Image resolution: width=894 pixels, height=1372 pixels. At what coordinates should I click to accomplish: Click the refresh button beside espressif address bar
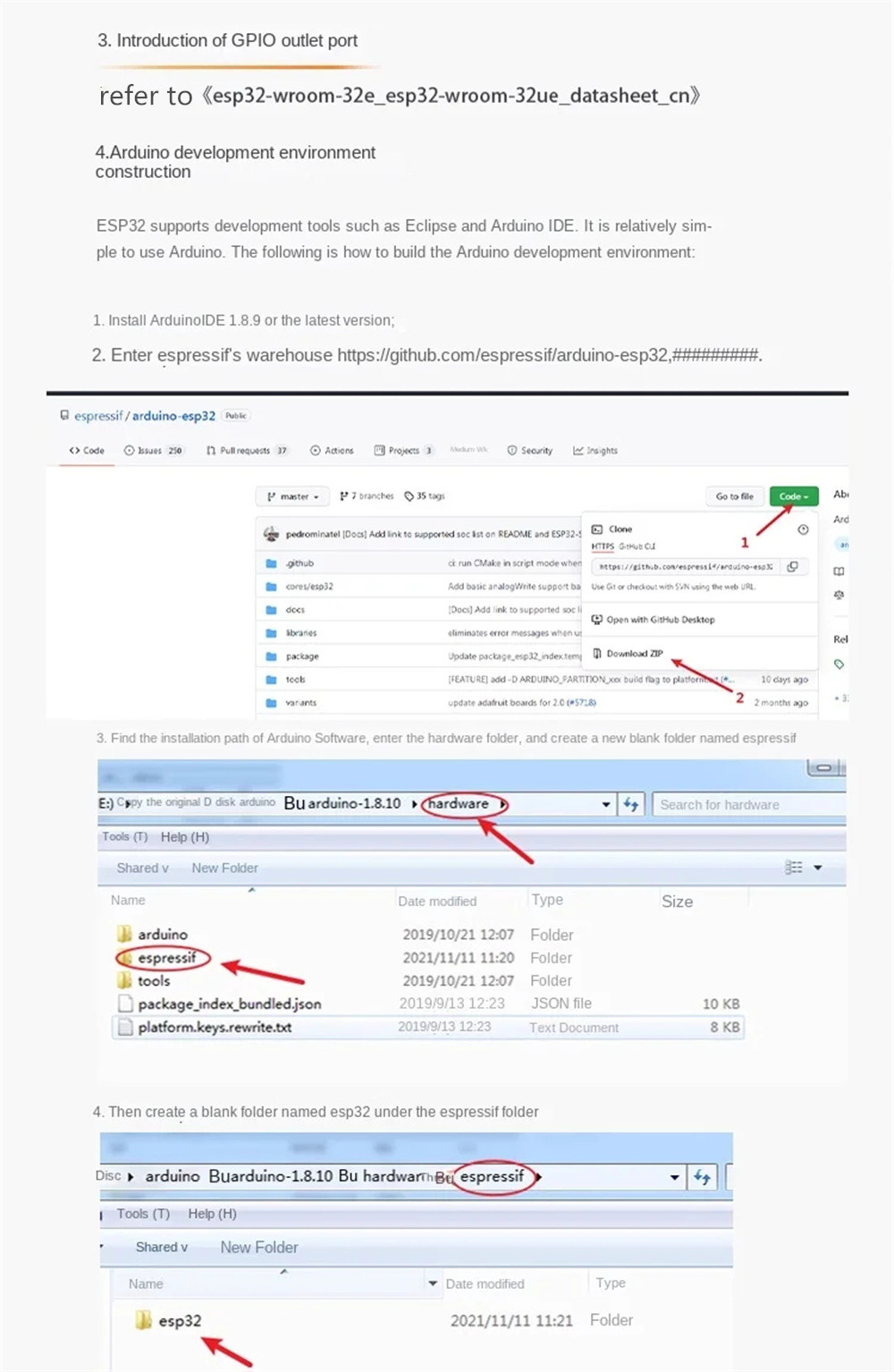(x=702, y=1177)
